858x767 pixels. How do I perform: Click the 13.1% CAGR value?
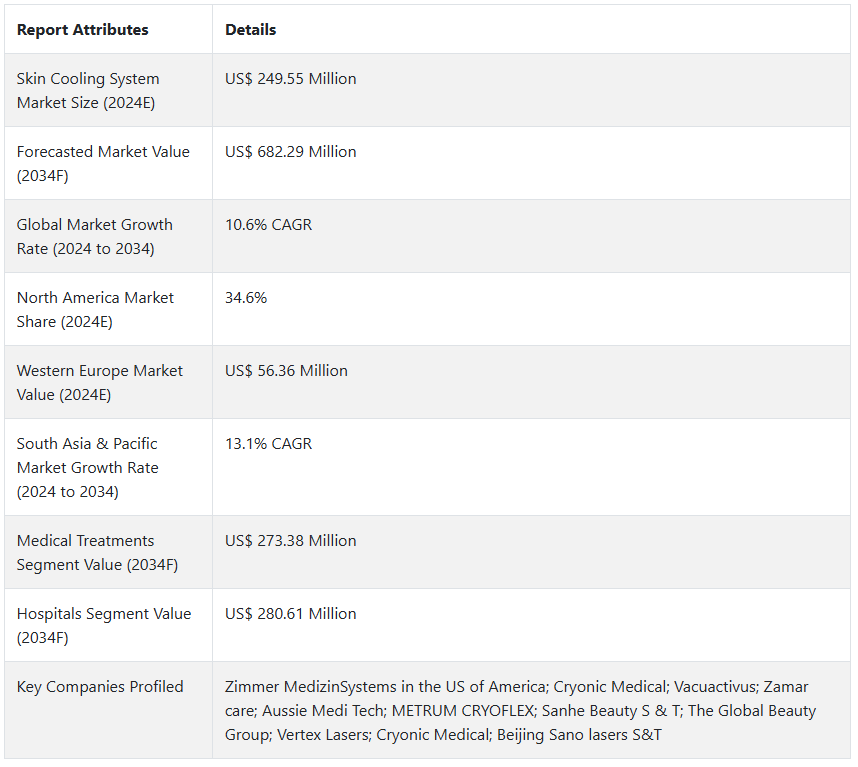click(268, 444)
